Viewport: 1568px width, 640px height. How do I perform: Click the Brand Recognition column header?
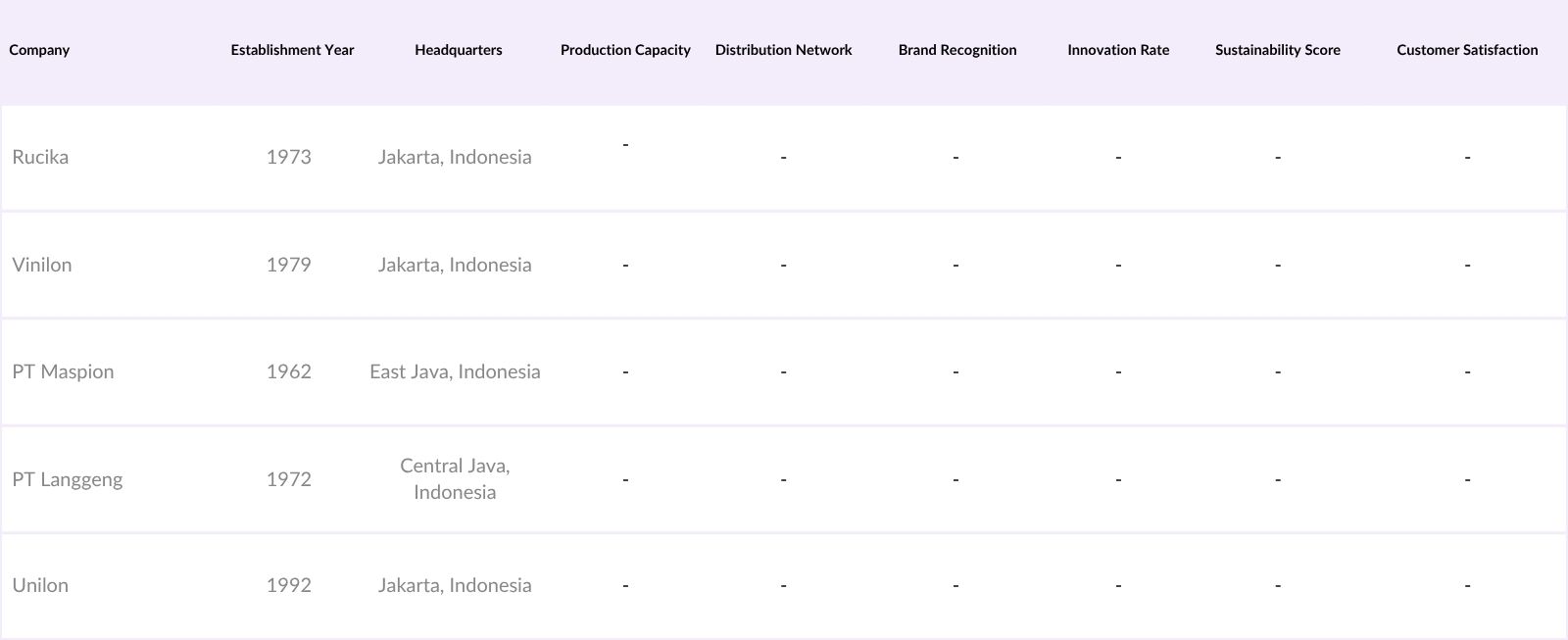point(956,50)
